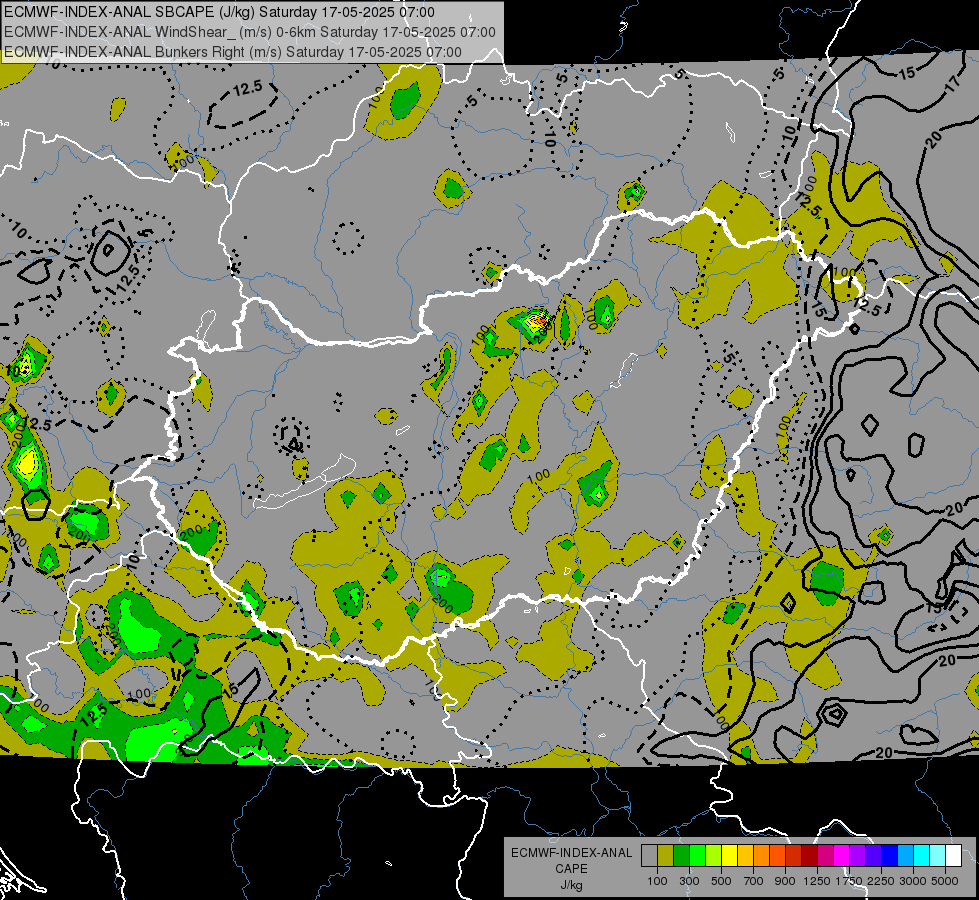Viewport: 979px width, 900px height.
Task: Select the yellow-green swatch before 500
Action: pos(714,856)
